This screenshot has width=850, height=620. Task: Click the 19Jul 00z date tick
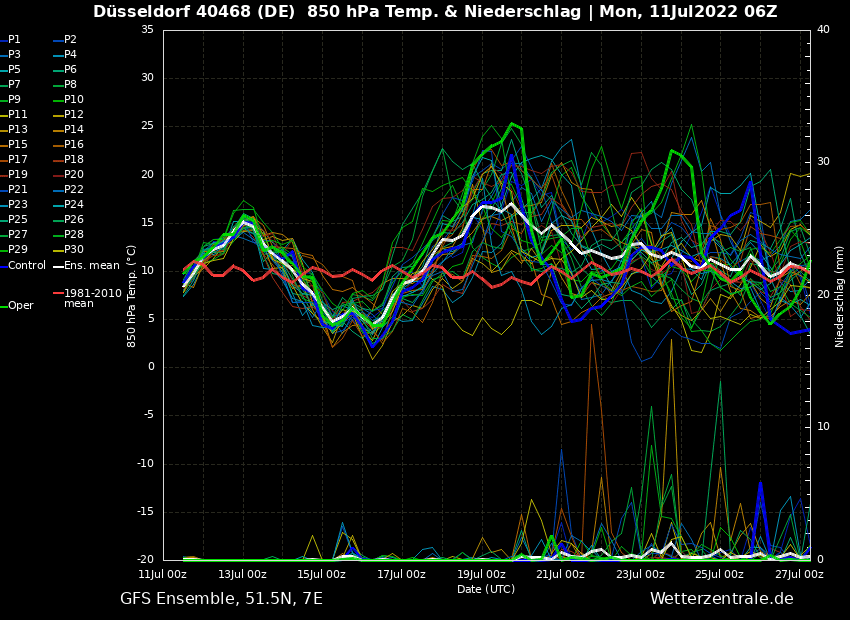coord(481,574)
